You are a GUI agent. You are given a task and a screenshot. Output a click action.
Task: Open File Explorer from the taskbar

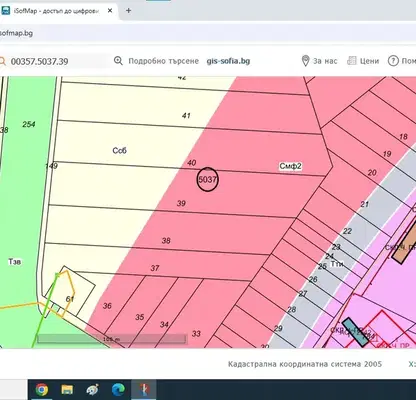coord(67,389)
